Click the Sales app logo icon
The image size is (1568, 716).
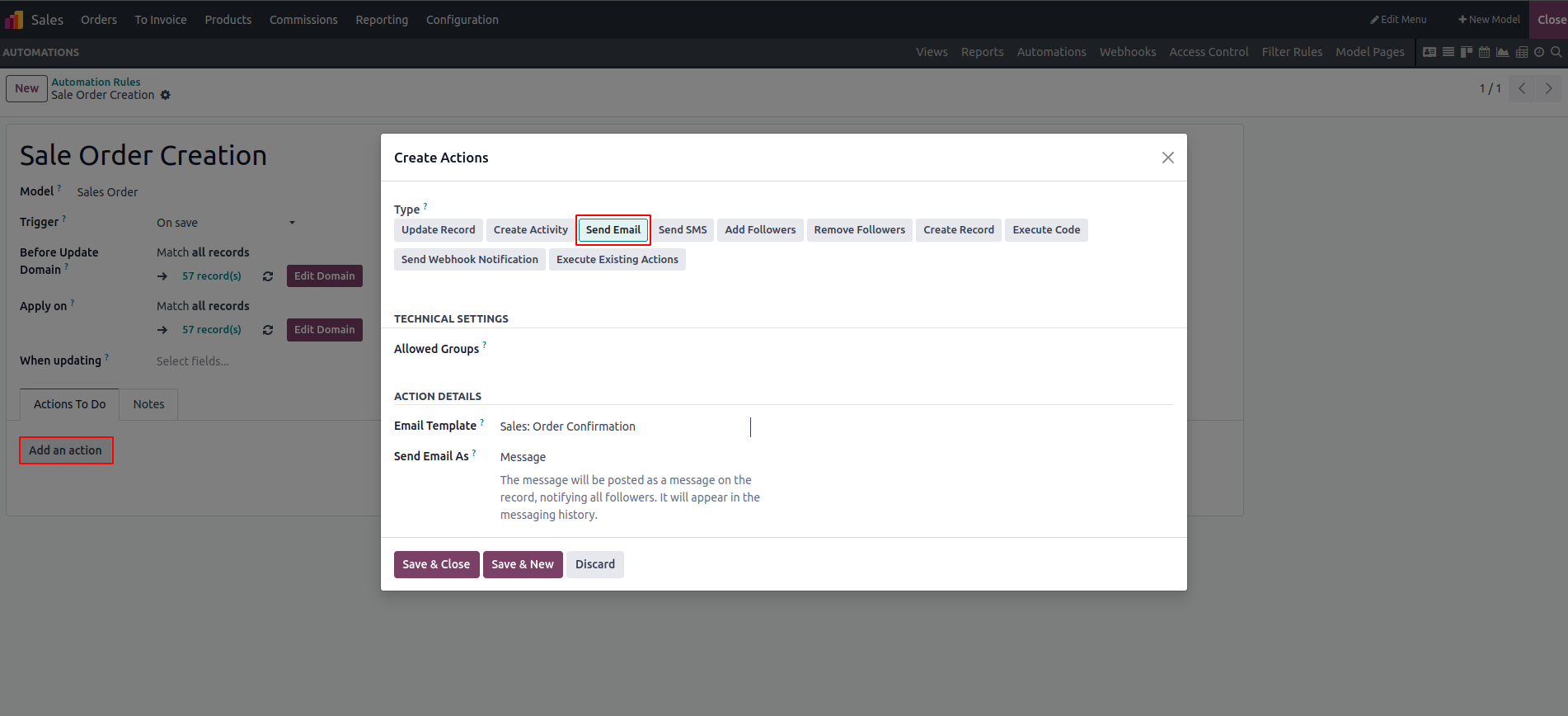pyautogui.click(x=14, y=19)
